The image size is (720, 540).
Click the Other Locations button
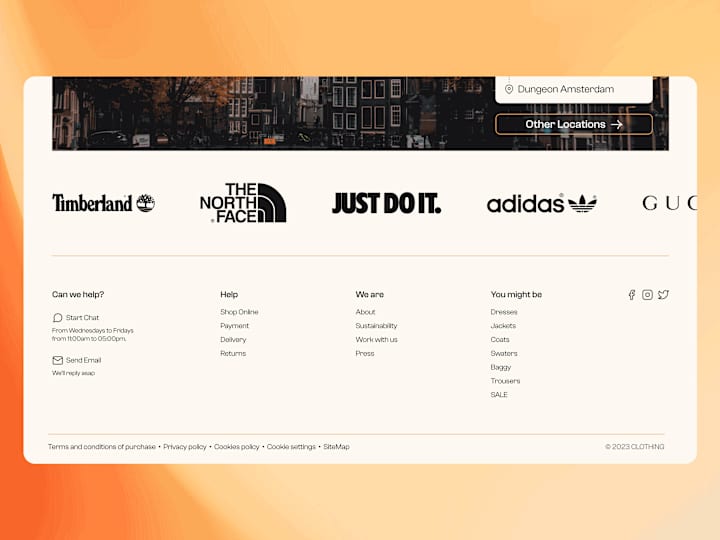(574, 124)
